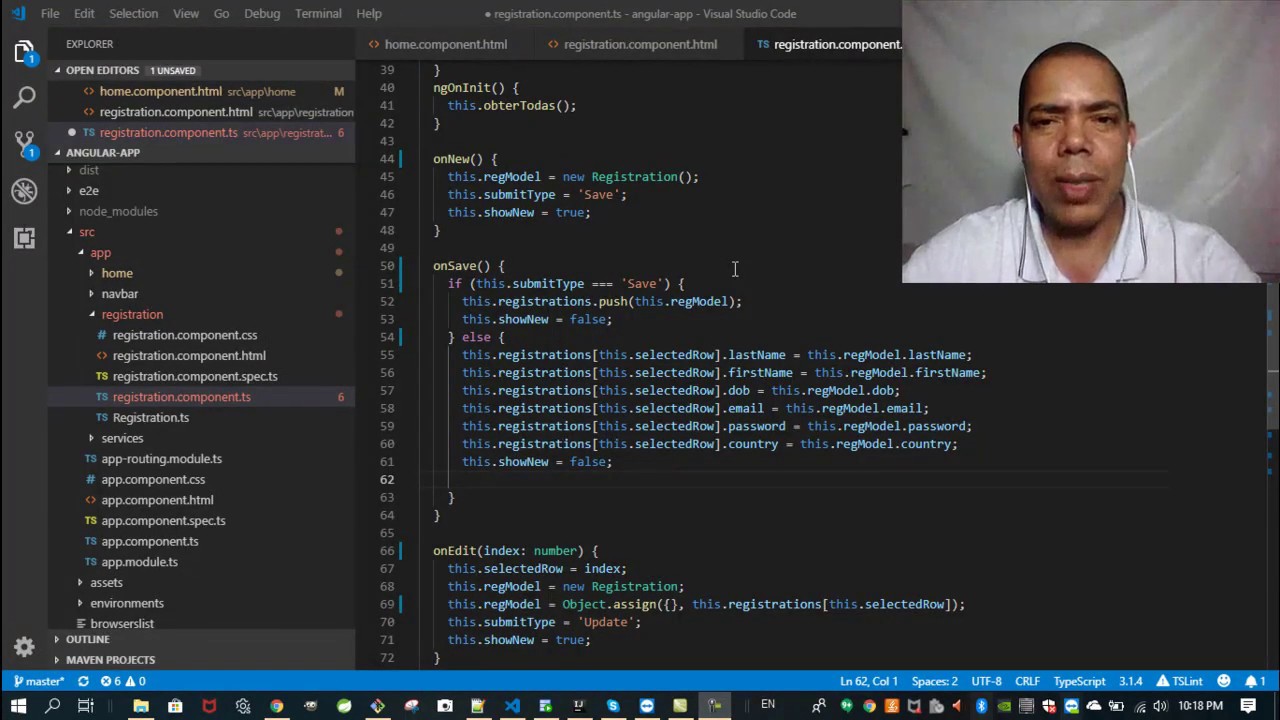Screen dimensions: 1280x720
Task: Open Windows taskbar search
Action: pyautogui.click(x=52, y=706)
